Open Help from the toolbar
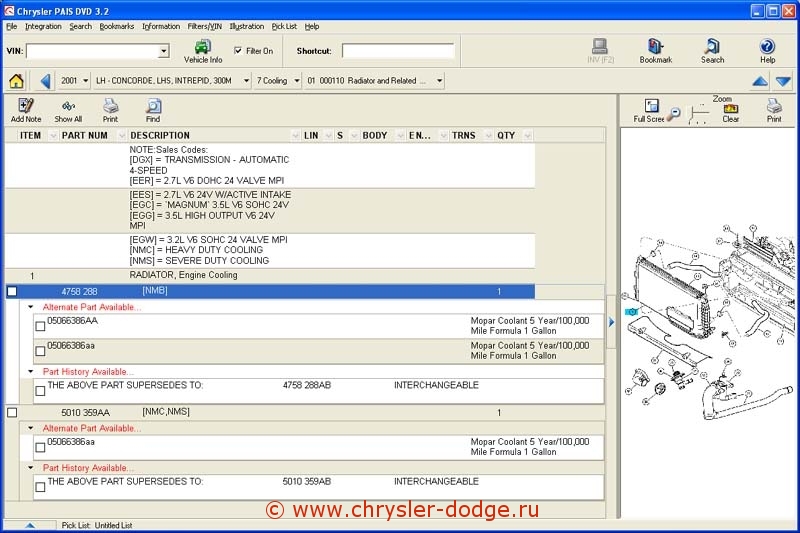 point(767,51)
